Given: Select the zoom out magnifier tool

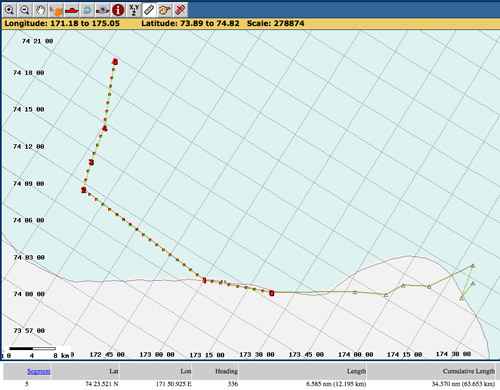Looking at the screenshot, I should [x=25, y=10].
